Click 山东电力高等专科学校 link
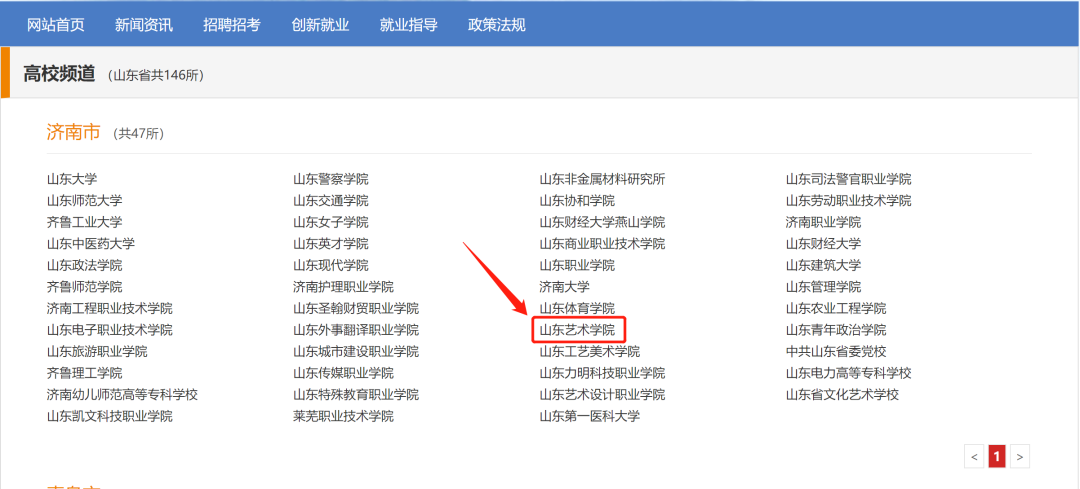The height and width of the screenshot is (489, 1080). click(x=849, y=373)
